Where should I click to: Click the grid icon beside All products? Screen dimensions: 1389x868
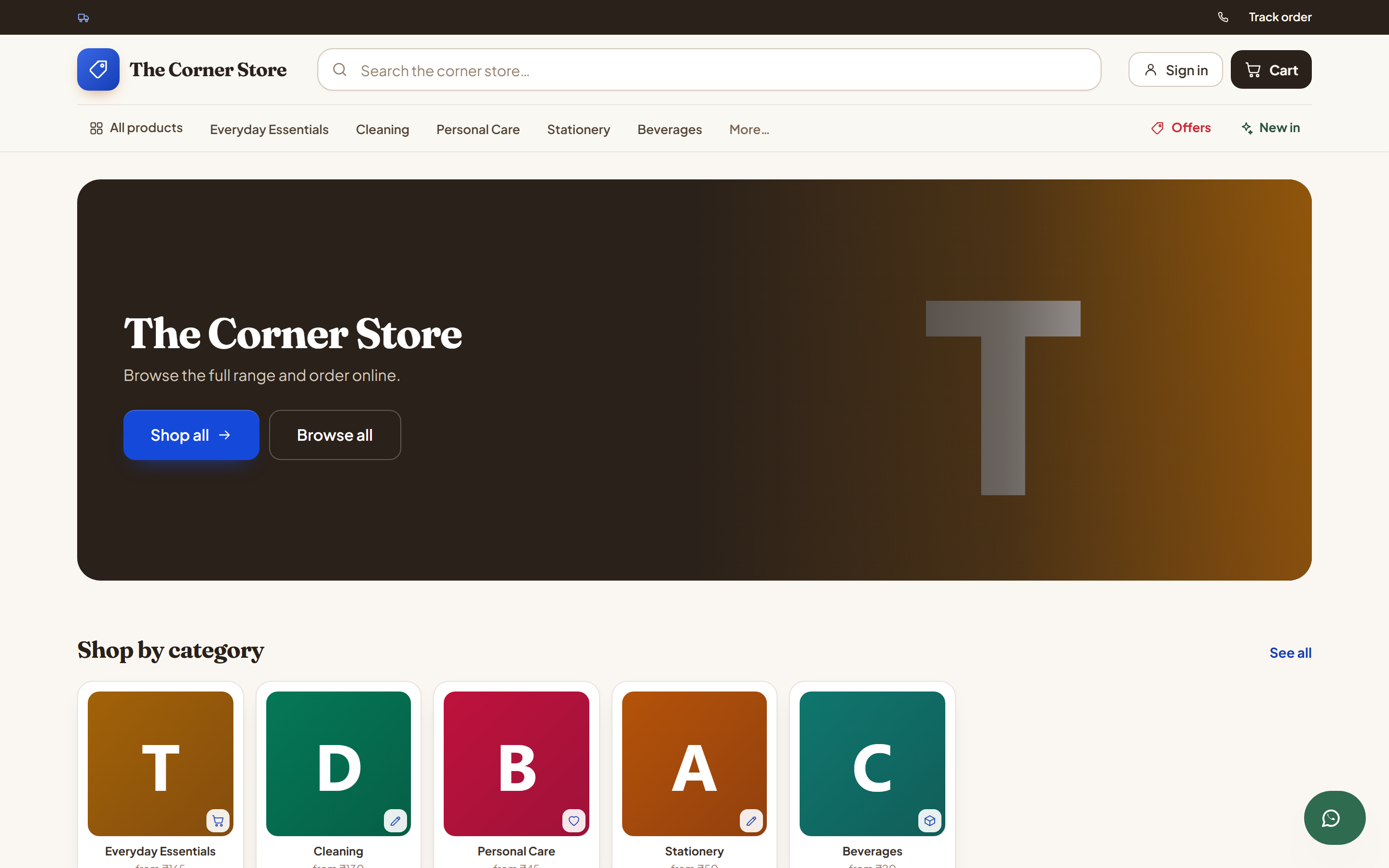coord(96,128)
